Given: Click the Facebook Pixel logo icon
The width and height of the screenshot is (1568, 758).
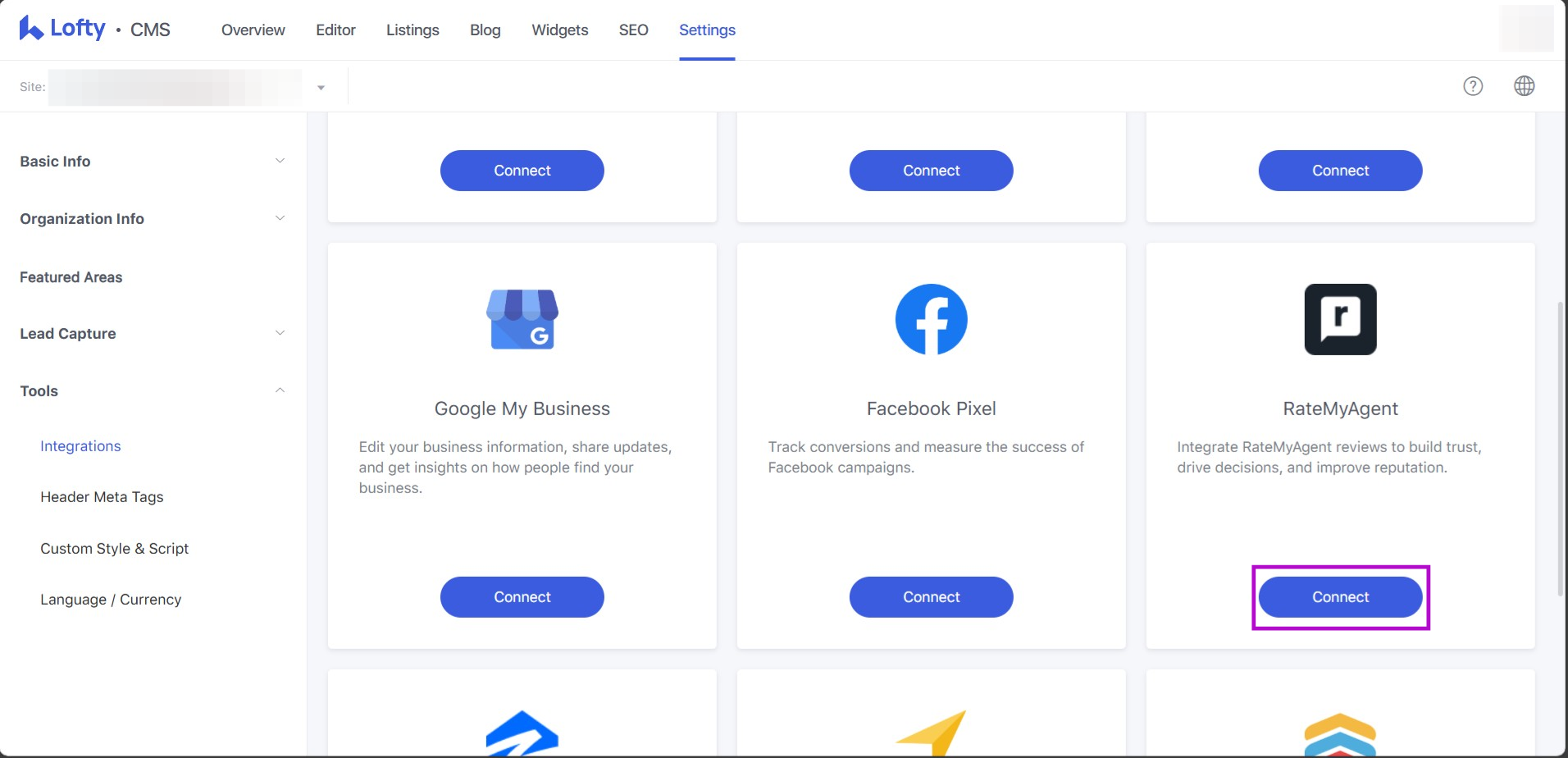Looking at the screenshot, I should tap(931, 319).
